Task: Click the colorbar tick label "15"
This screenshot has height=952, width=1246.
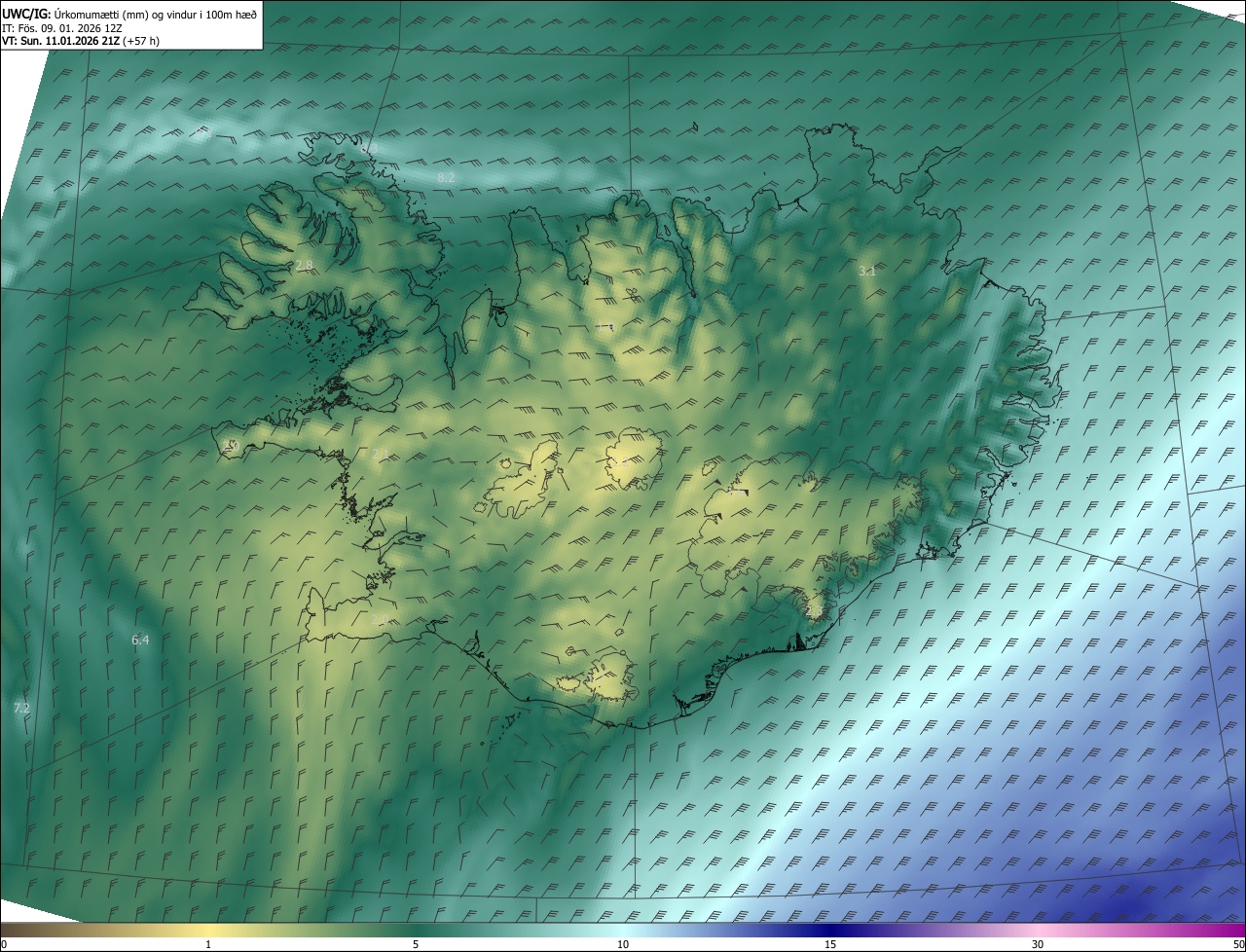Action: 830,944
